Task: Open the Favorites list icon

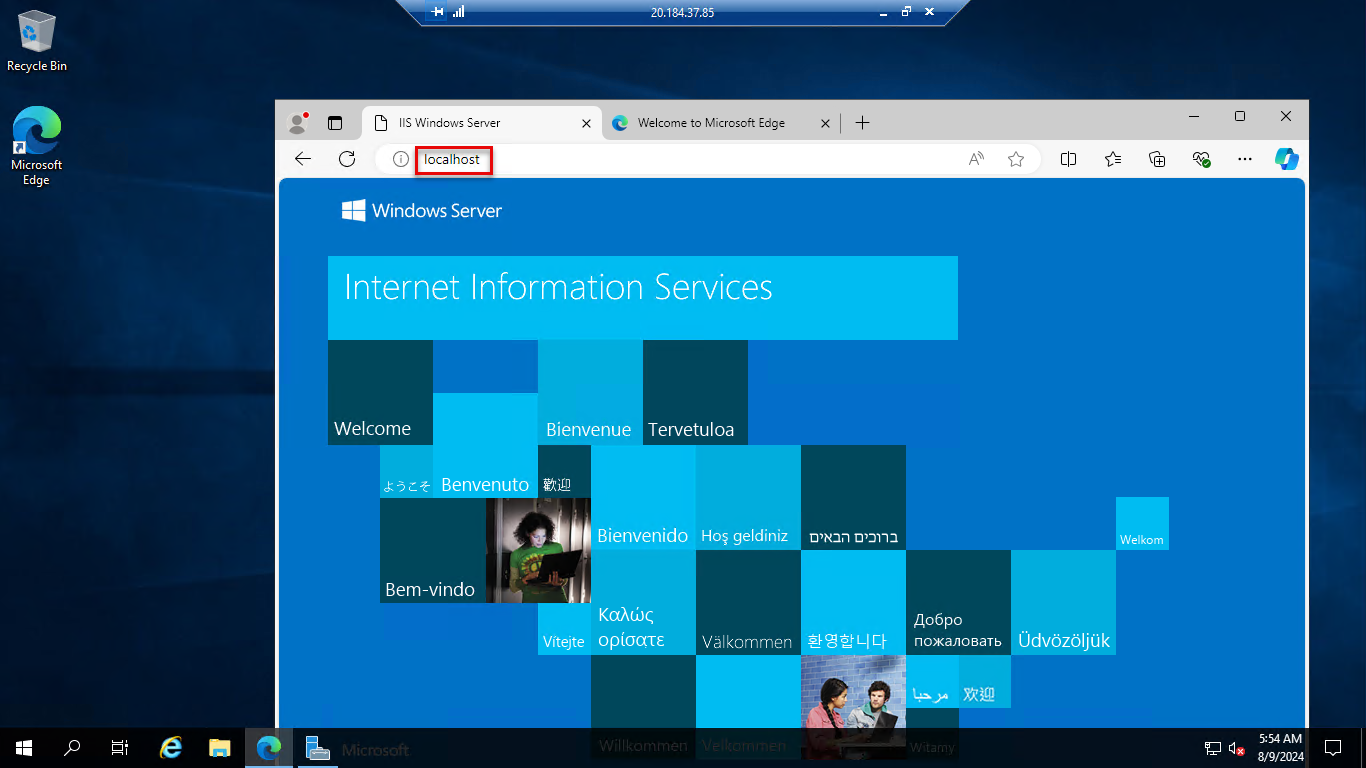Action: [x=1113, y=159]
